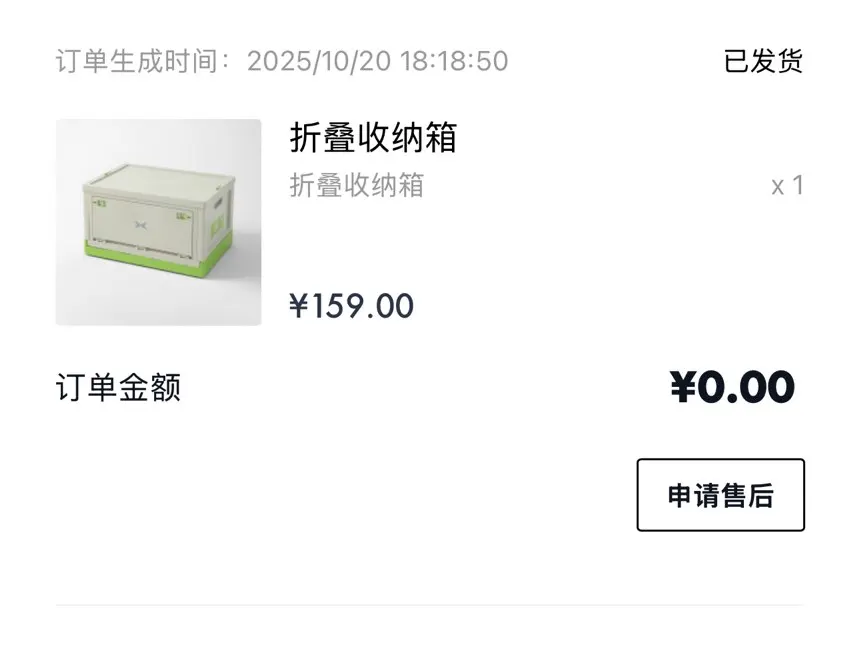Click the gray 折叠收纳箱 subtitle text
The height and width of the screenshot is (646, 860).
[x=357, y=185]
